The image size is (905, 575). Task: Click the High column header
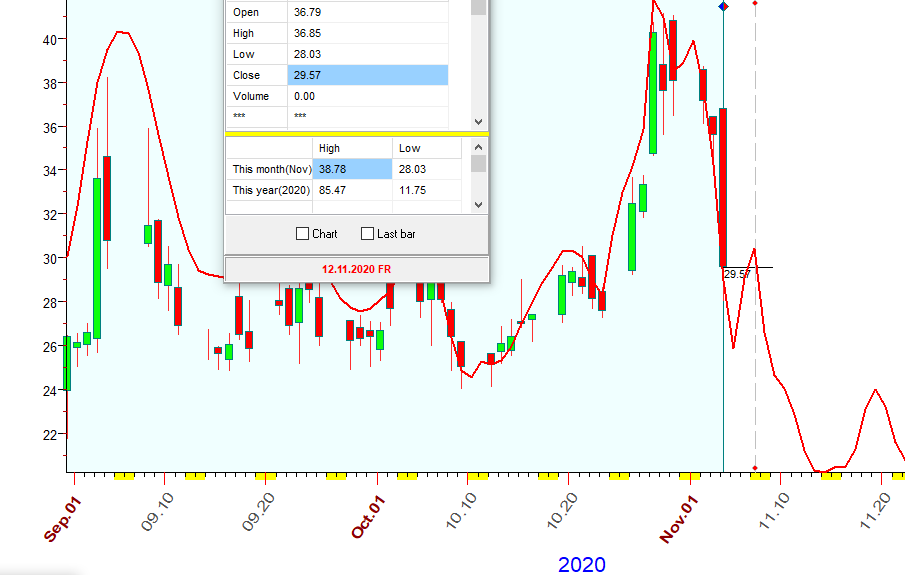(329, 148)
